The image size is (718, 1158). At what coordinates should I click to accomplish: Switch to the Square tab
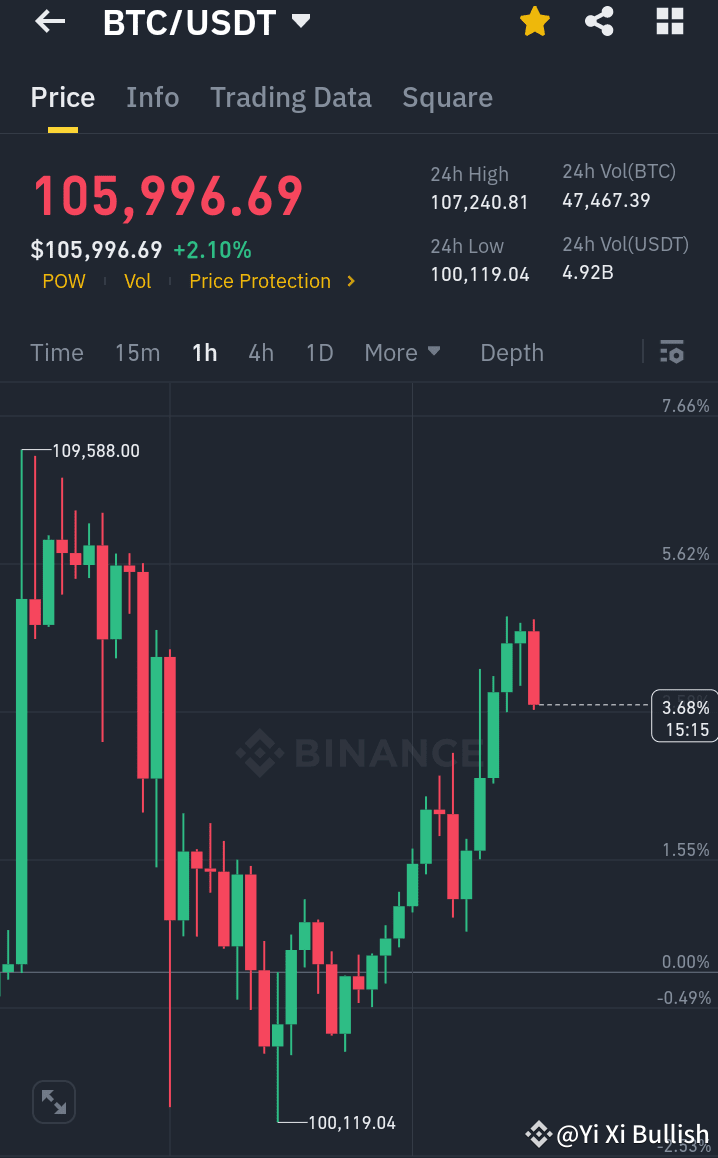coord(447,97)
